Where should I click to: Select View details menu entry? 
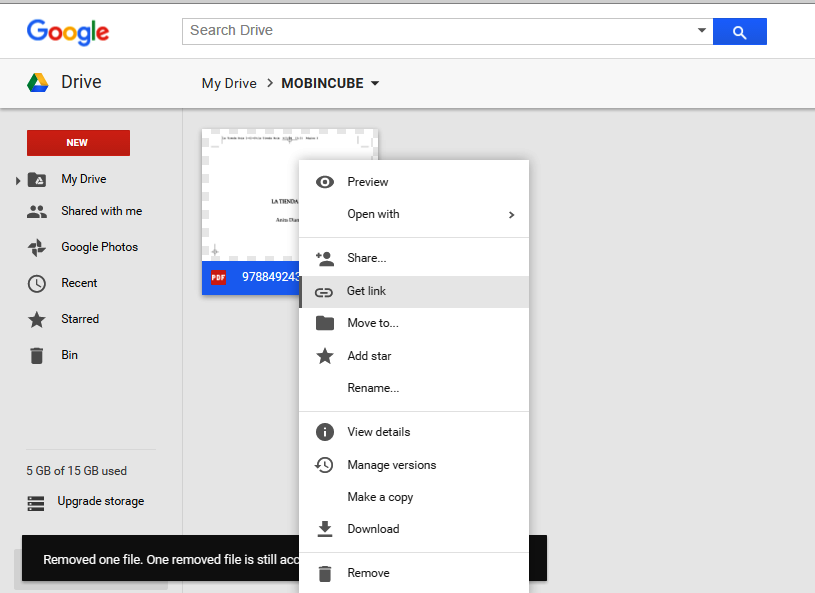414,432
